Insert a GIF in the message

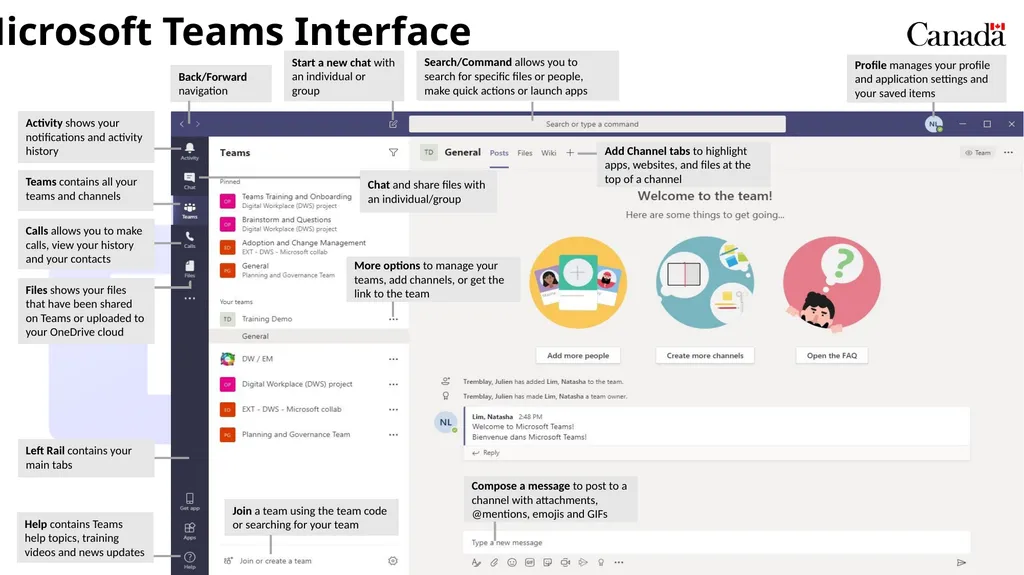pos(530,562)
